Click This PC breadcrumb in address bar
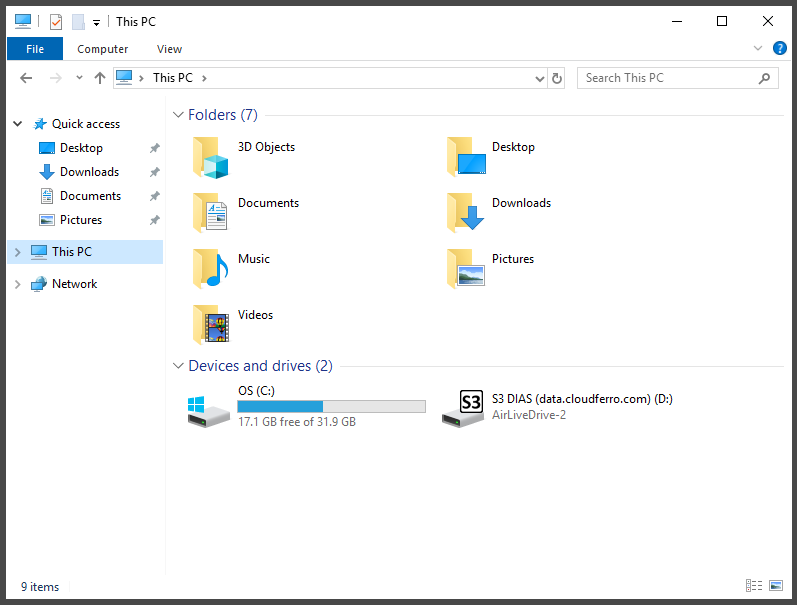This screenshot has height=605, width=797. point(173,78)
